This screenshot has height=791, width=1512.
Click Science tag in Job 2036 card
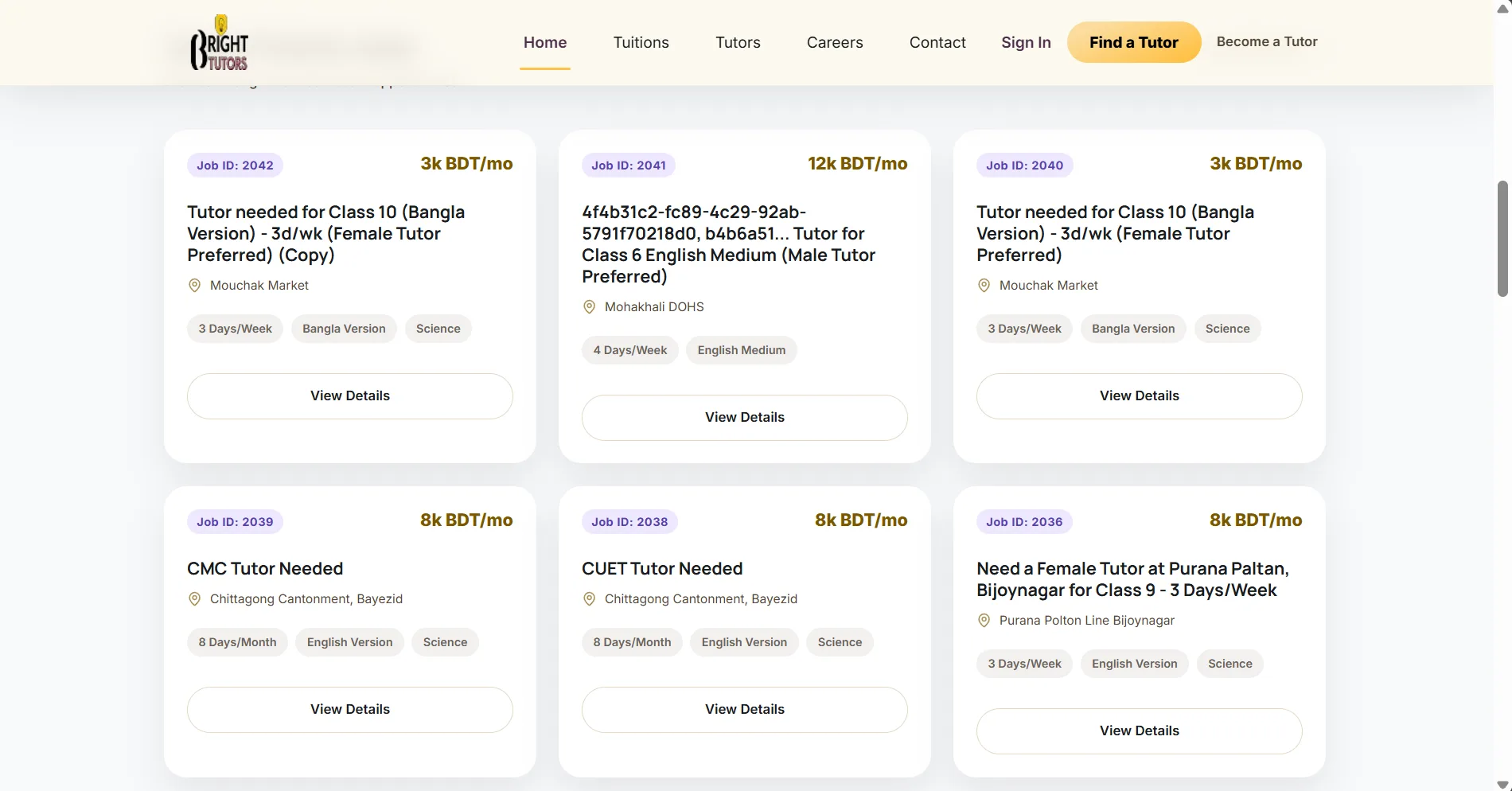click(x=1230, y=664)
